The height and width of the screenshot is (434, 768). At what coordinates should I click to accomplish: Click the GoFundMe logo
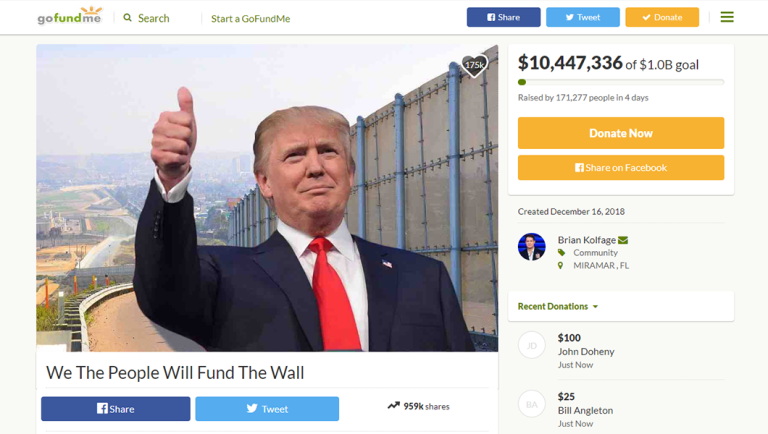(70, 16)
